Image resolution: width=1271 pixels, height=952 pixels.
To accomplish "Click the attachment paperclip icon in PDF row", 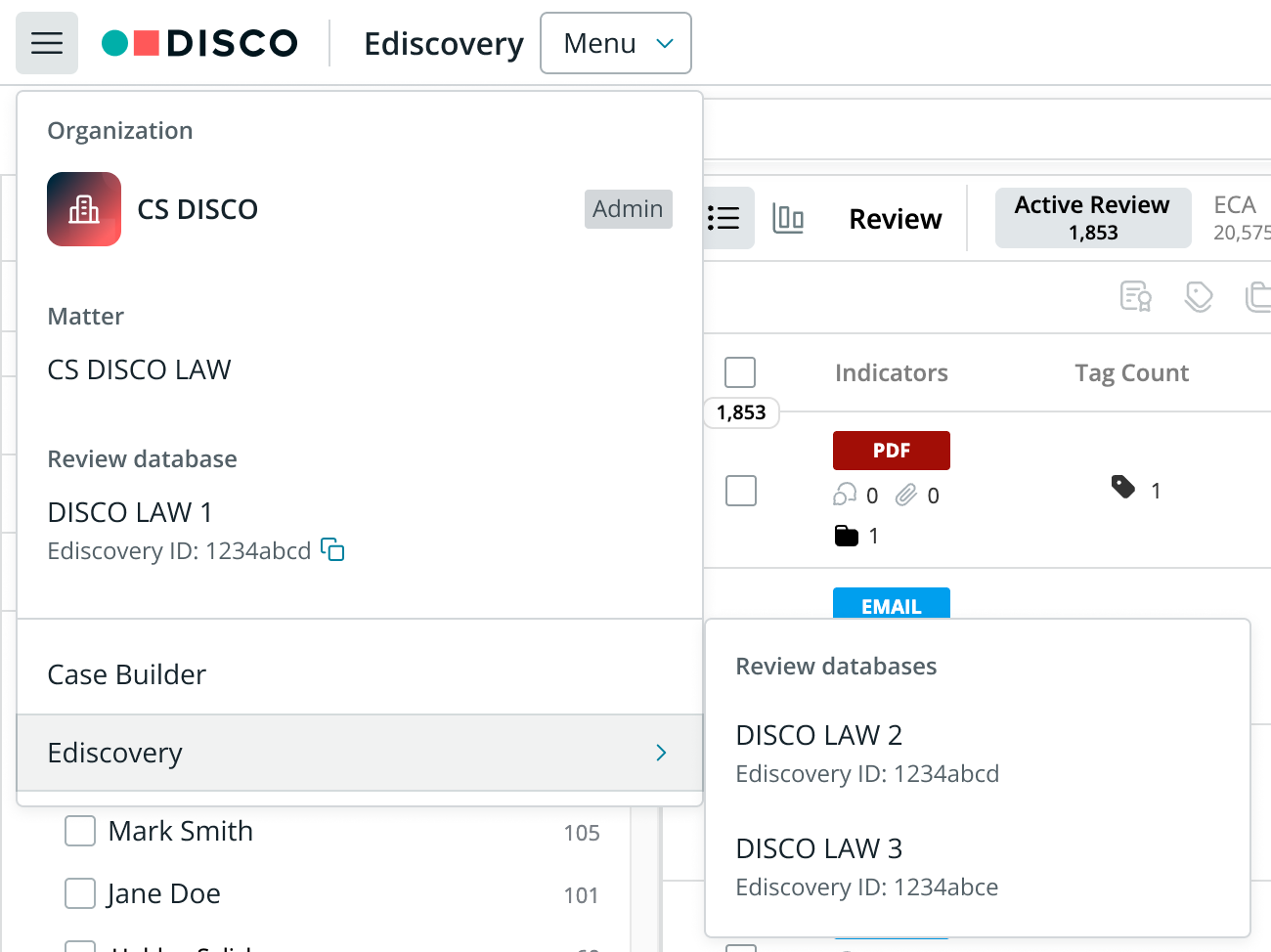I will (x=906, y=495).
